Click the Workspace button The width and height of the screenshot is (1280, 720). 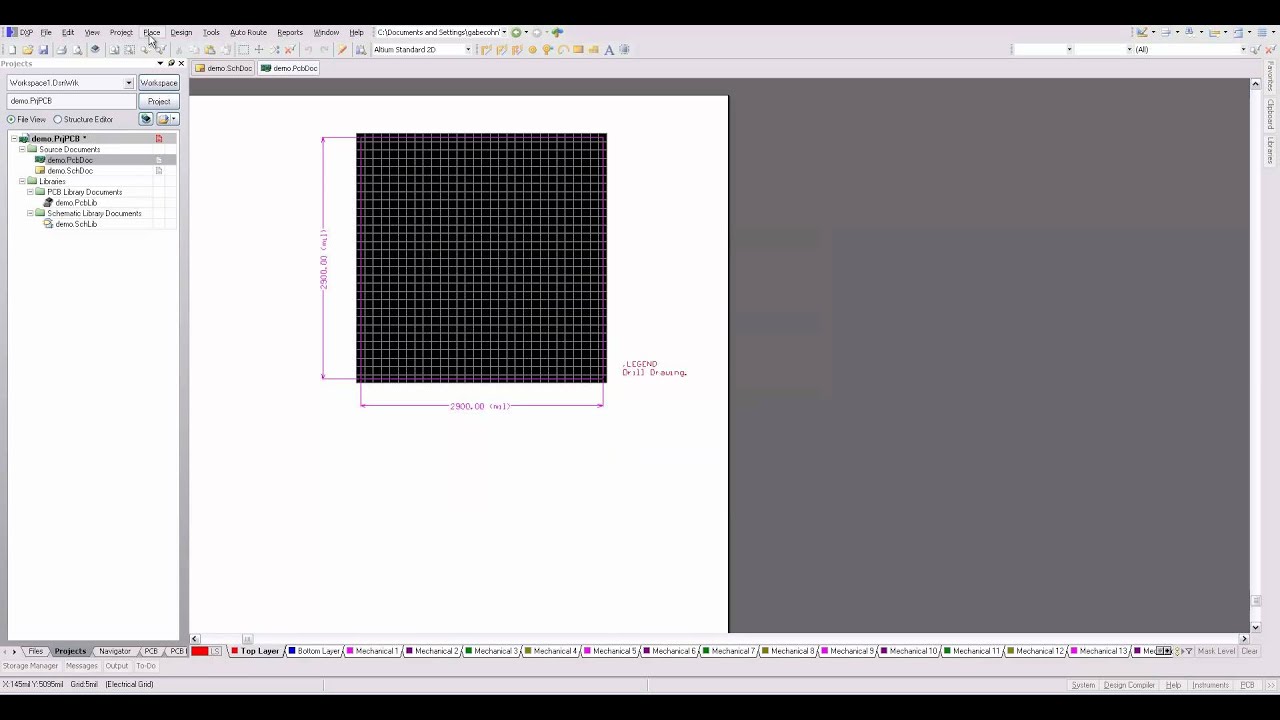coord(159,83)
